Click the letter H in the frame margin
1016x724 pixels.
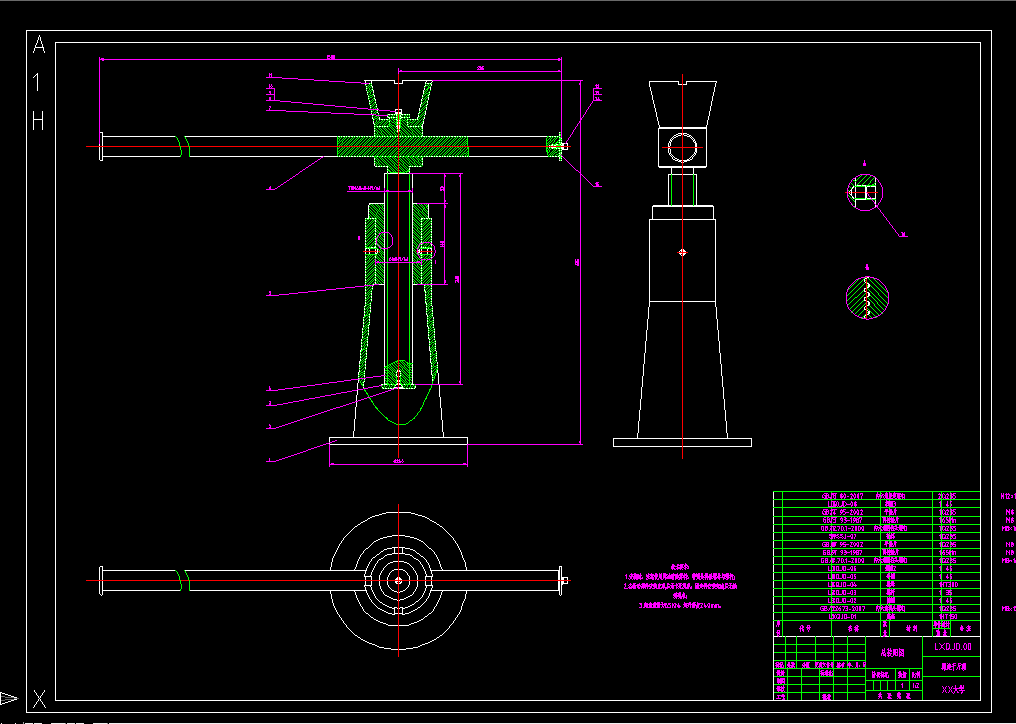pos(38,120)
